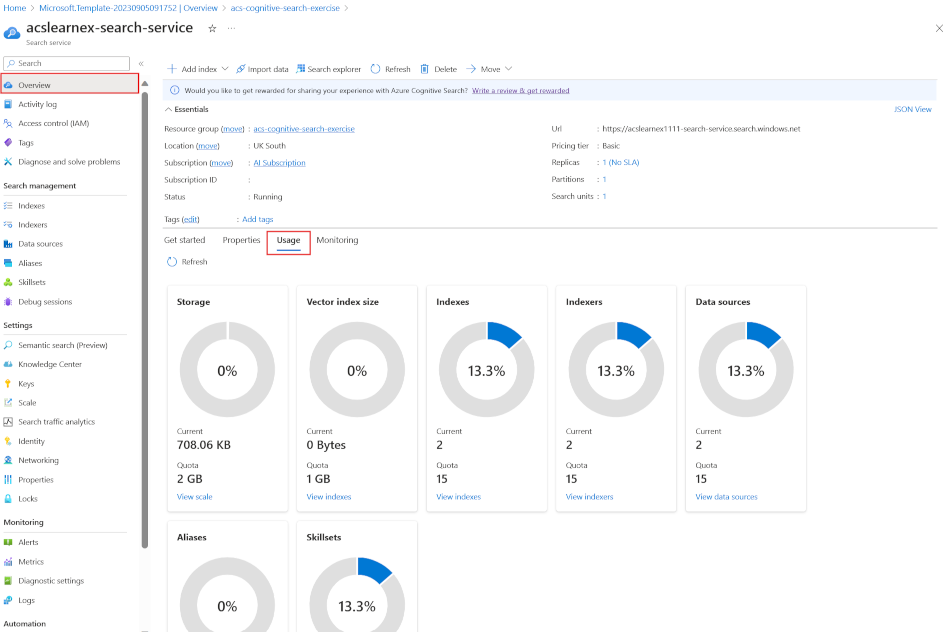Click the Diagnostic settings icon
The image size is (949, 632).
[x=8, y=581]
